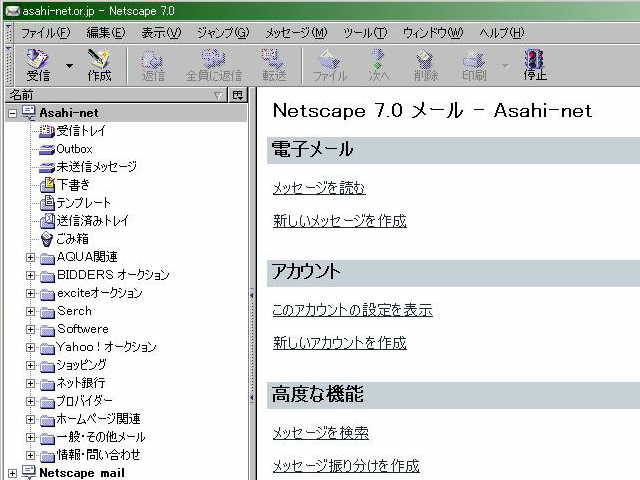Open the 新しいメッセージを作成 link

coord(340,220)
